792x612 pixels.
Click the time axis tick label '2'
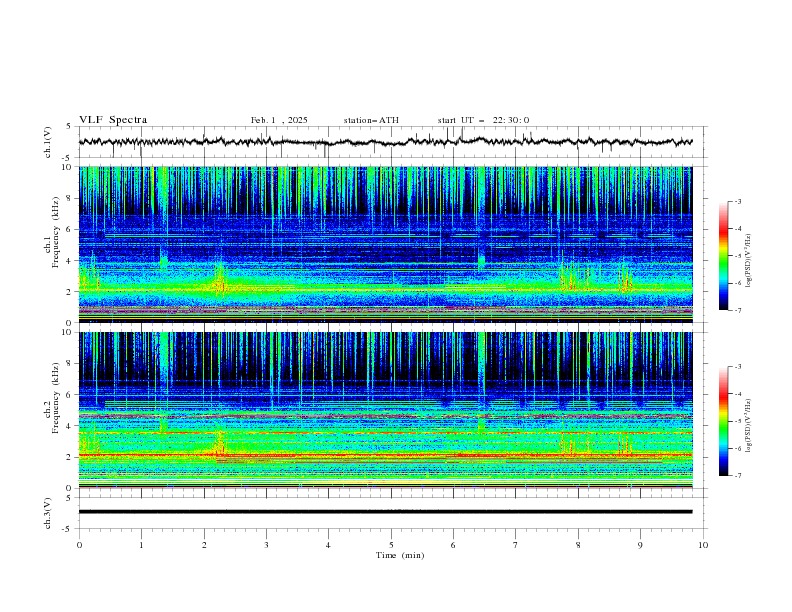tap(204, 545)
